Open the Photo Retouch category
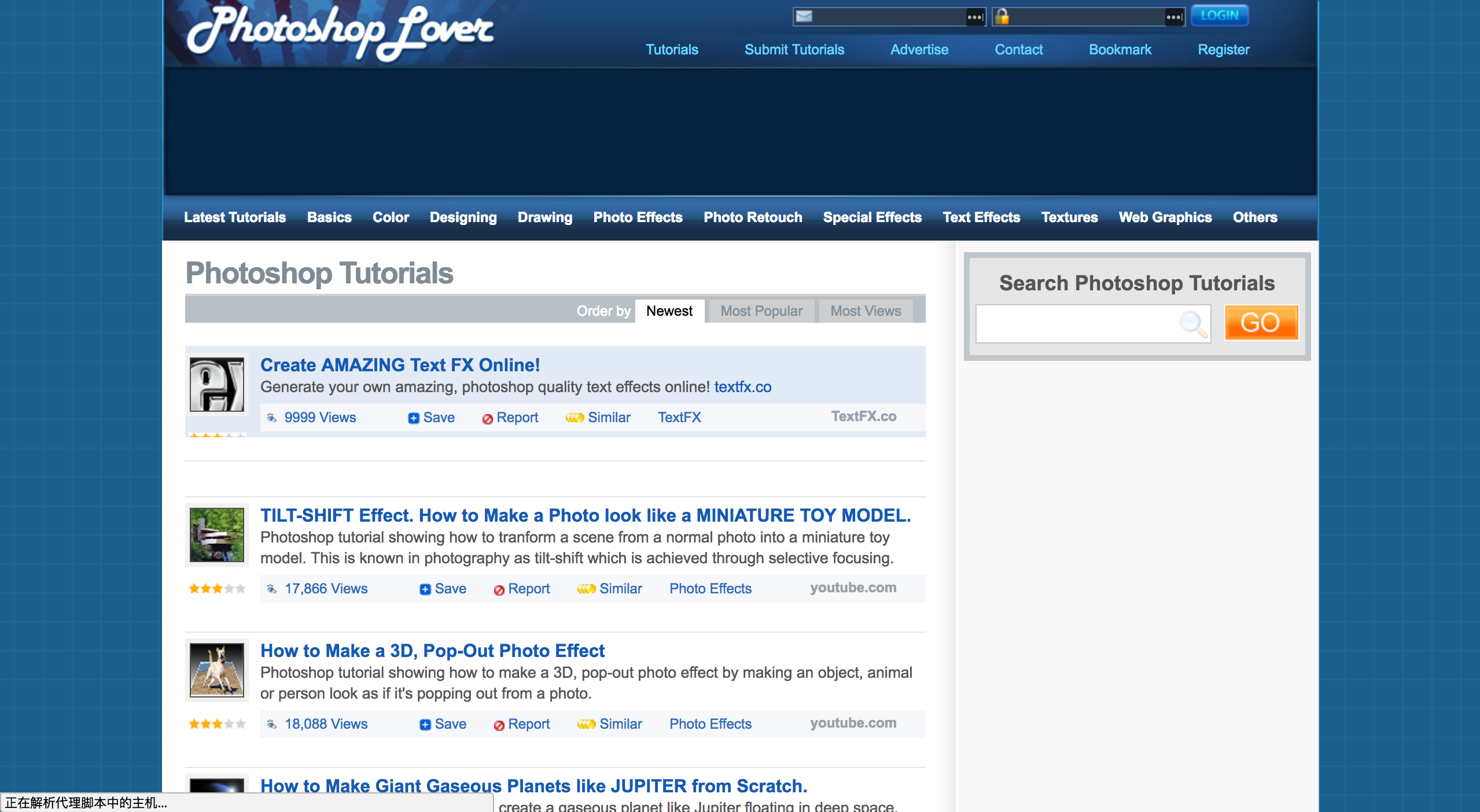This screenshot has height=812, width=1480. [753, 217]
